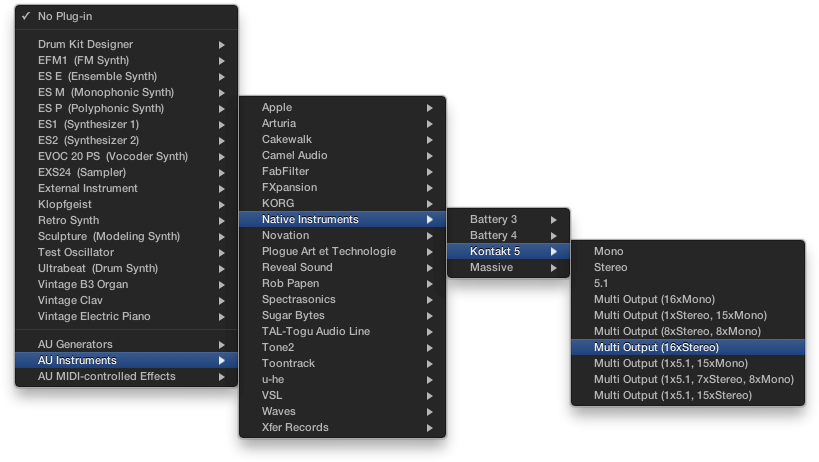
Task: Select Rob Papen manufacturer
Action: tap(342, 283)
